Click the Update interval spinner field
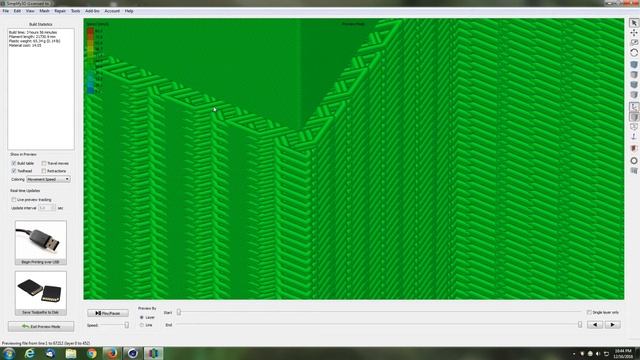Viewport: 640px width, 360px height. [47, 208]
